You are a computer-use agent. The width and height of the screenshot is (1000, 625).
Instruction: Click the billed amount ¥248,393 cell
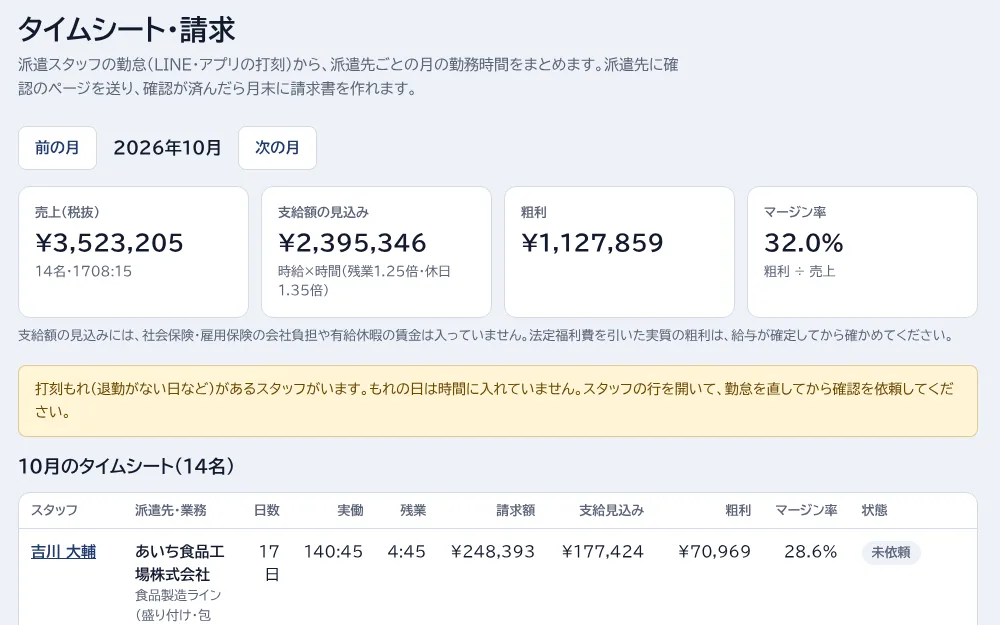[x=493, y=552]
